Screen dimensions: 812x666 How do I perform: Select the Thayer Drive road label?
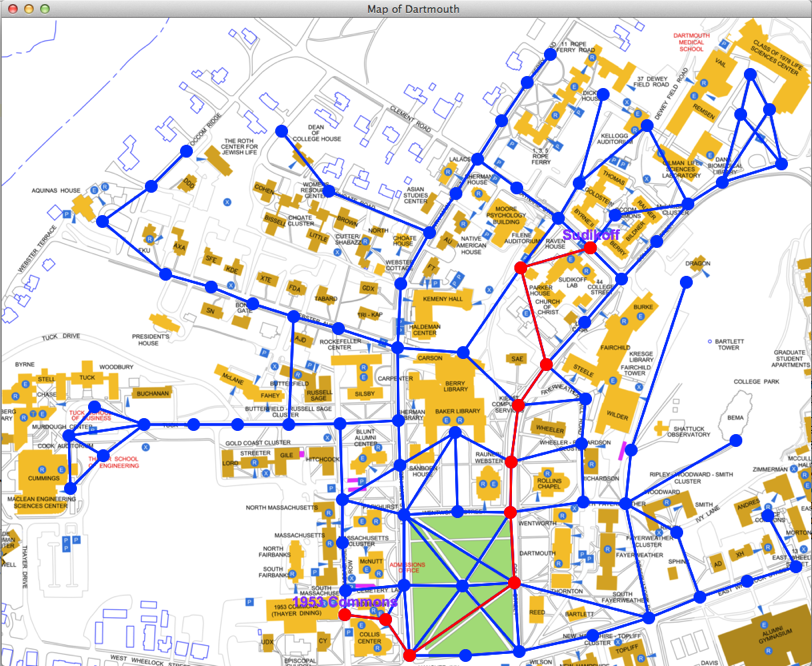click(24, 568)
